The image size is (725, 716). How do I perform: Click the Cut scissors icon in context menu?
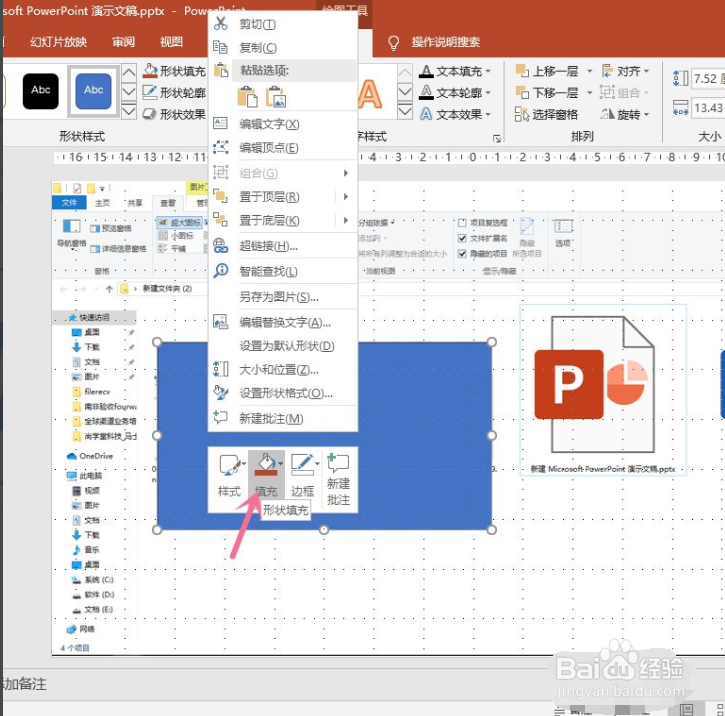(221, 24)
